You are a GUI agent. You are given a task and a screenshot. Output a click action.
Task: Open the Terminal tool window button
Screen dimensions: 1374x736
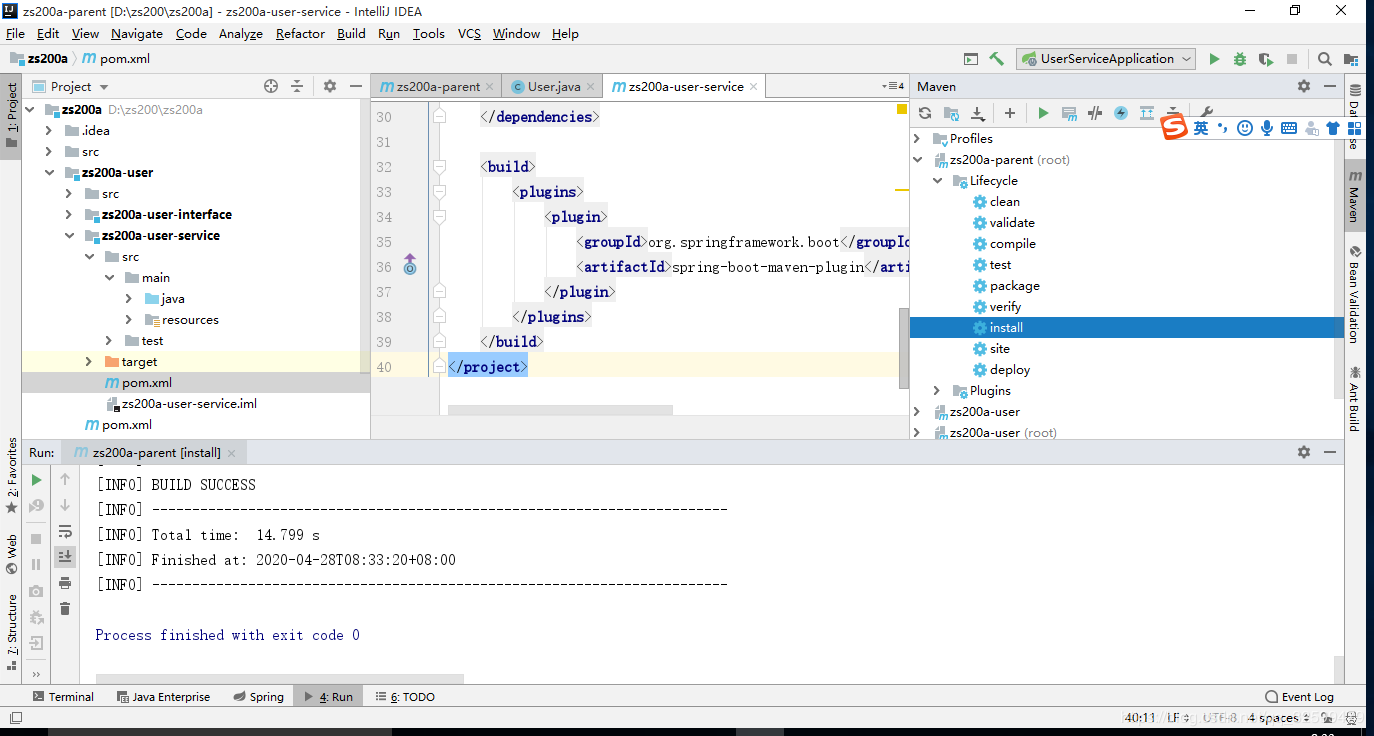click(x=63, y=697)
